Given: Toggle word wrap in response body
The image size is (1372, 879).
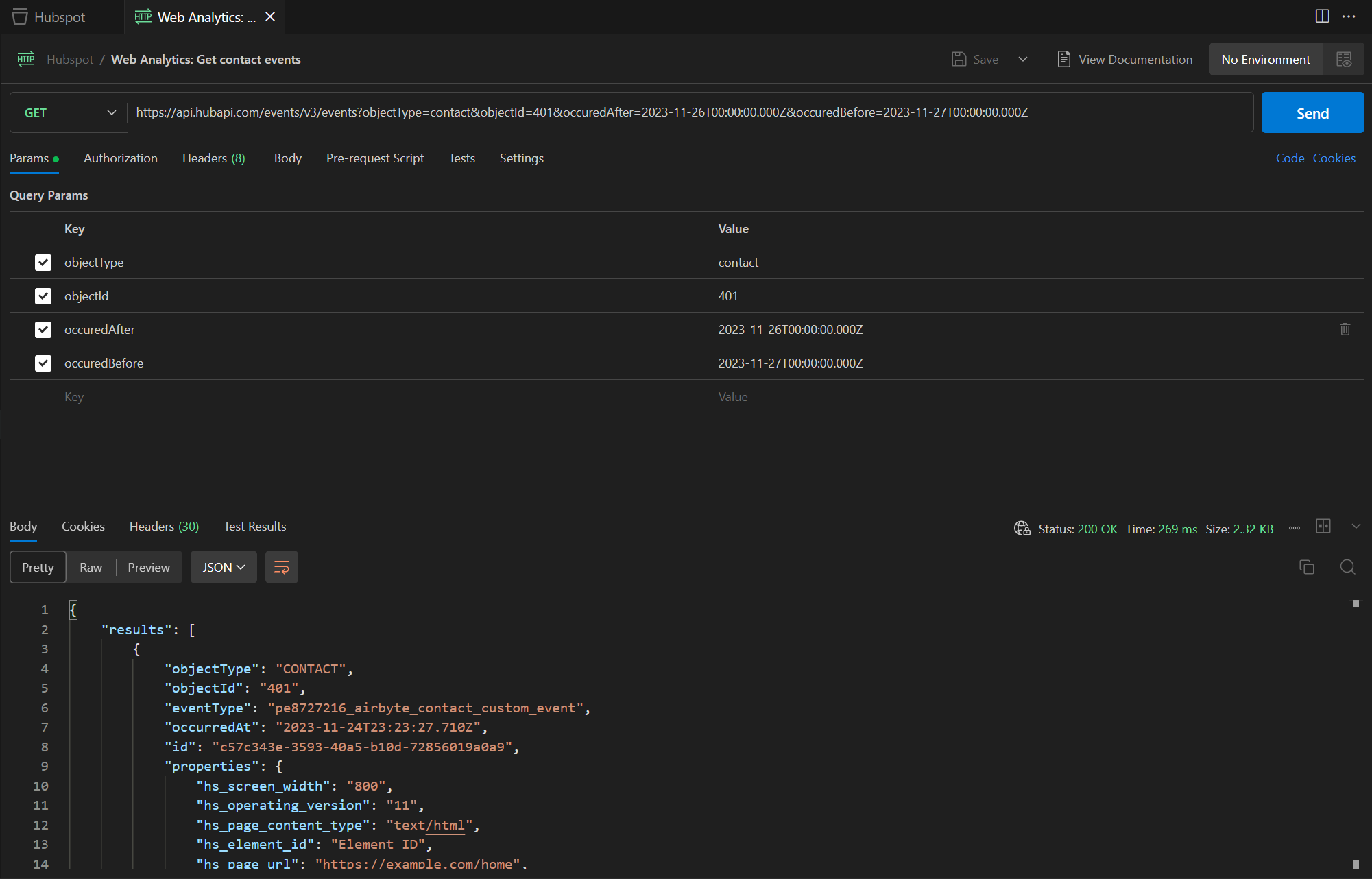Looking at the screenshot, I should (281, 567).
